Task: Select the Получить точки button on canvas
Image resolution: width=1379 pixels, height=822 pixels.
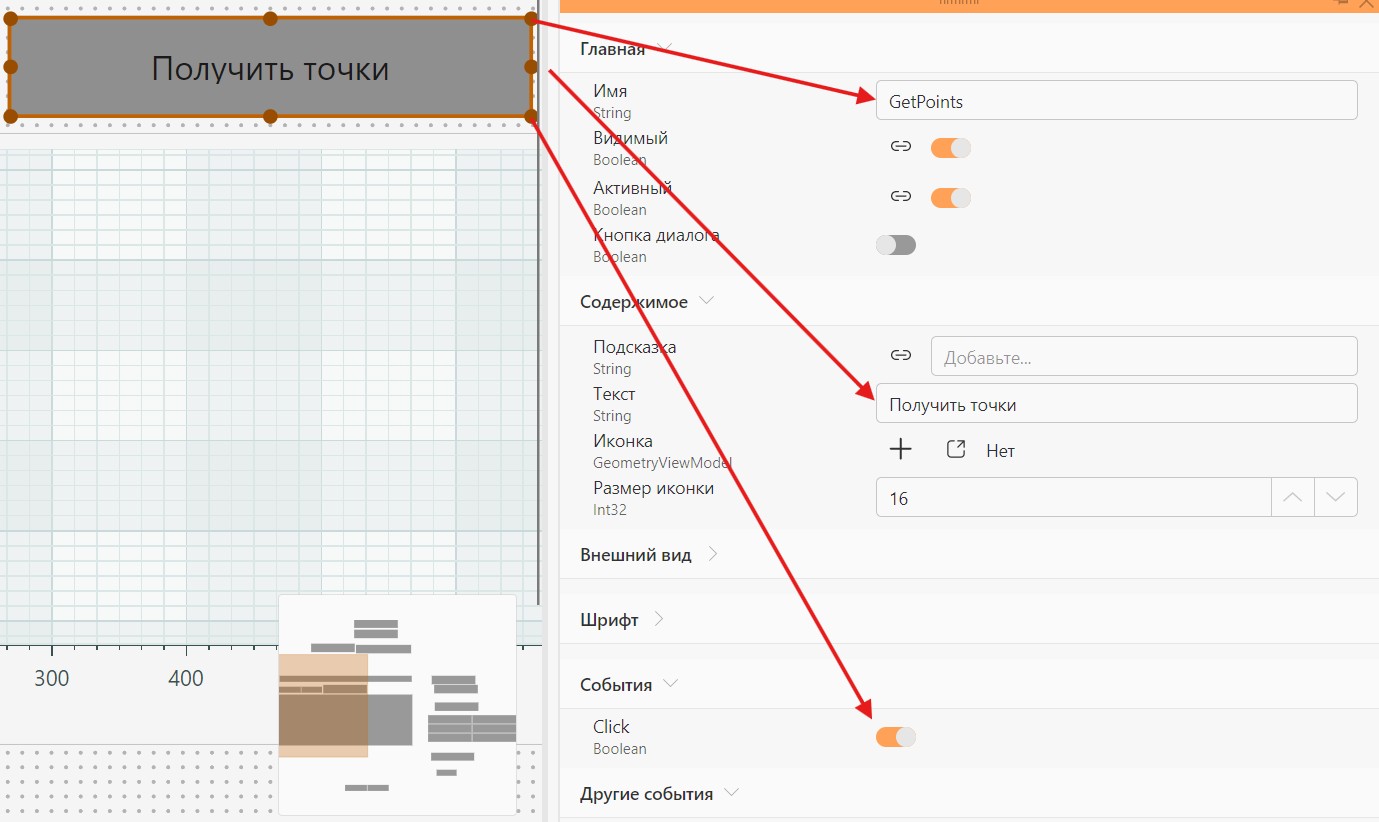Action: (x=270, y=67)
